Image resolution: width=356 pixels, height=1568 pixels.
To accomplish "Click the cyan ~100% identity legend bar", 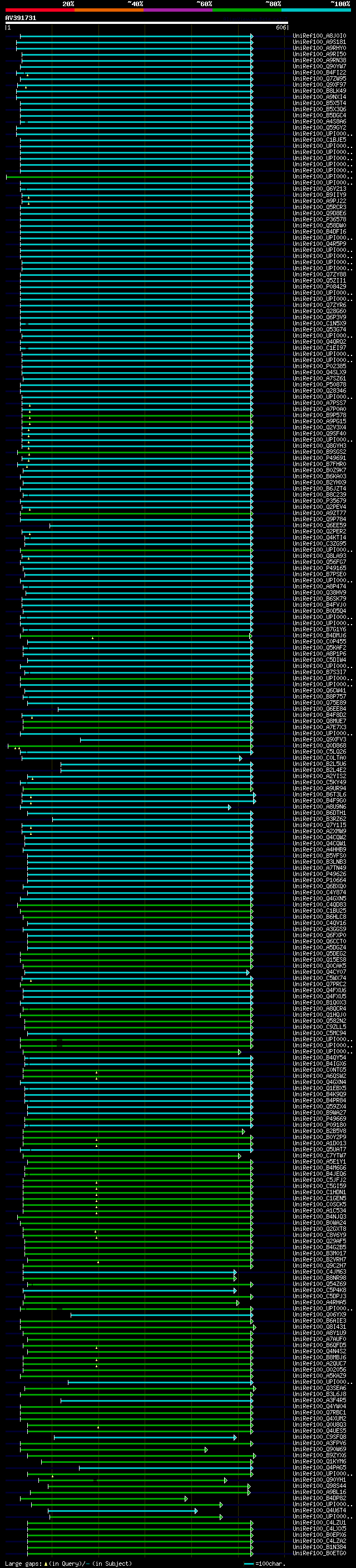I will [316, 10].
